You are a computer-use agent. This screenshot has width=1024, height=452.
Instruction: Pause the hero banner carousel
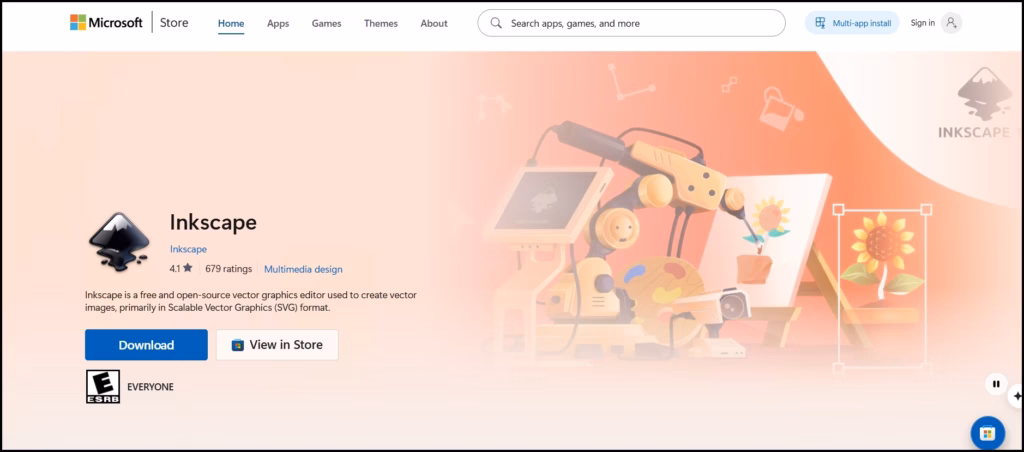tap(996, 384)
